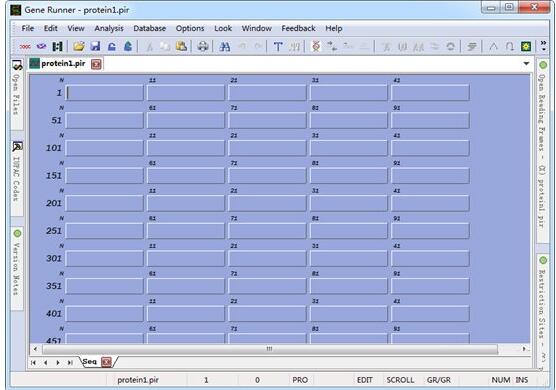
Task: Click the arrows icon right of DNA helix
Action: coord(332,46)
